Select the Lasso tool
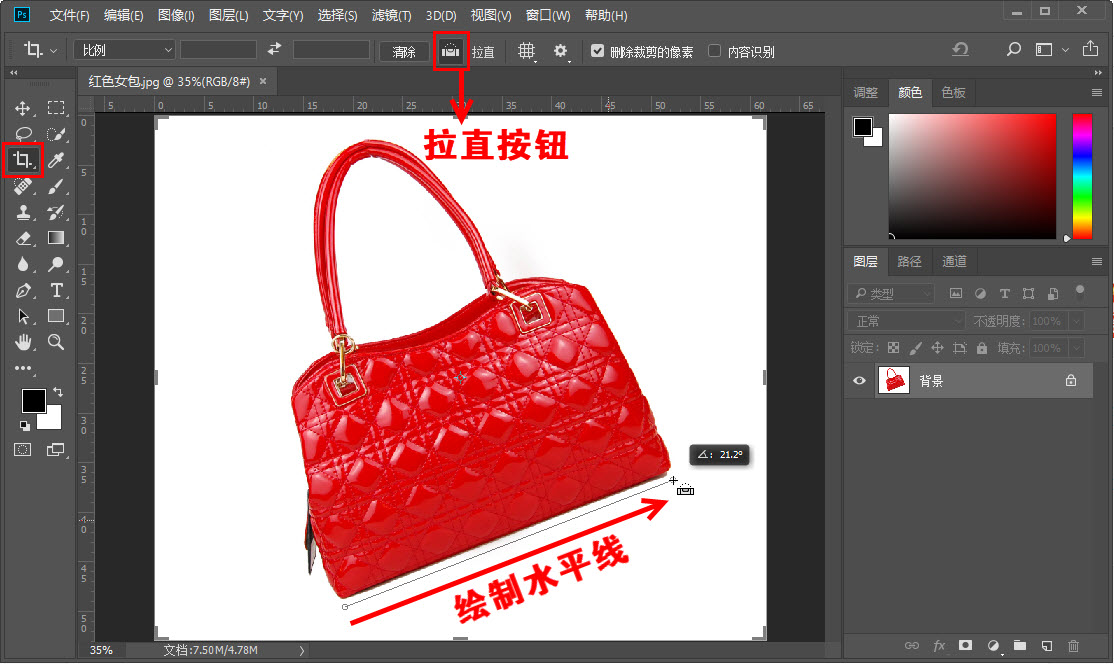 (x=23, y=134)
